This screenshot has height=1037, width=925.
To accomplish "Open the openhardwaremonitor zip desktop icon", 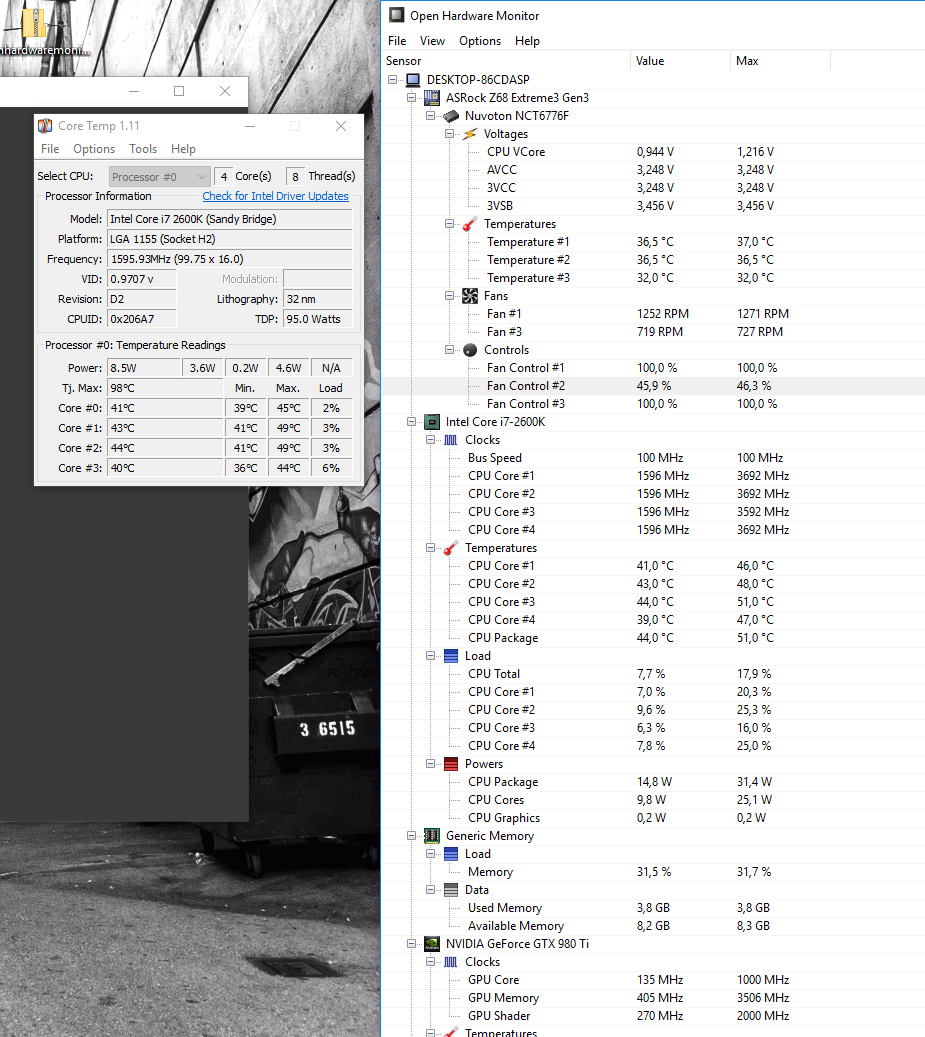I will point(37,30).
